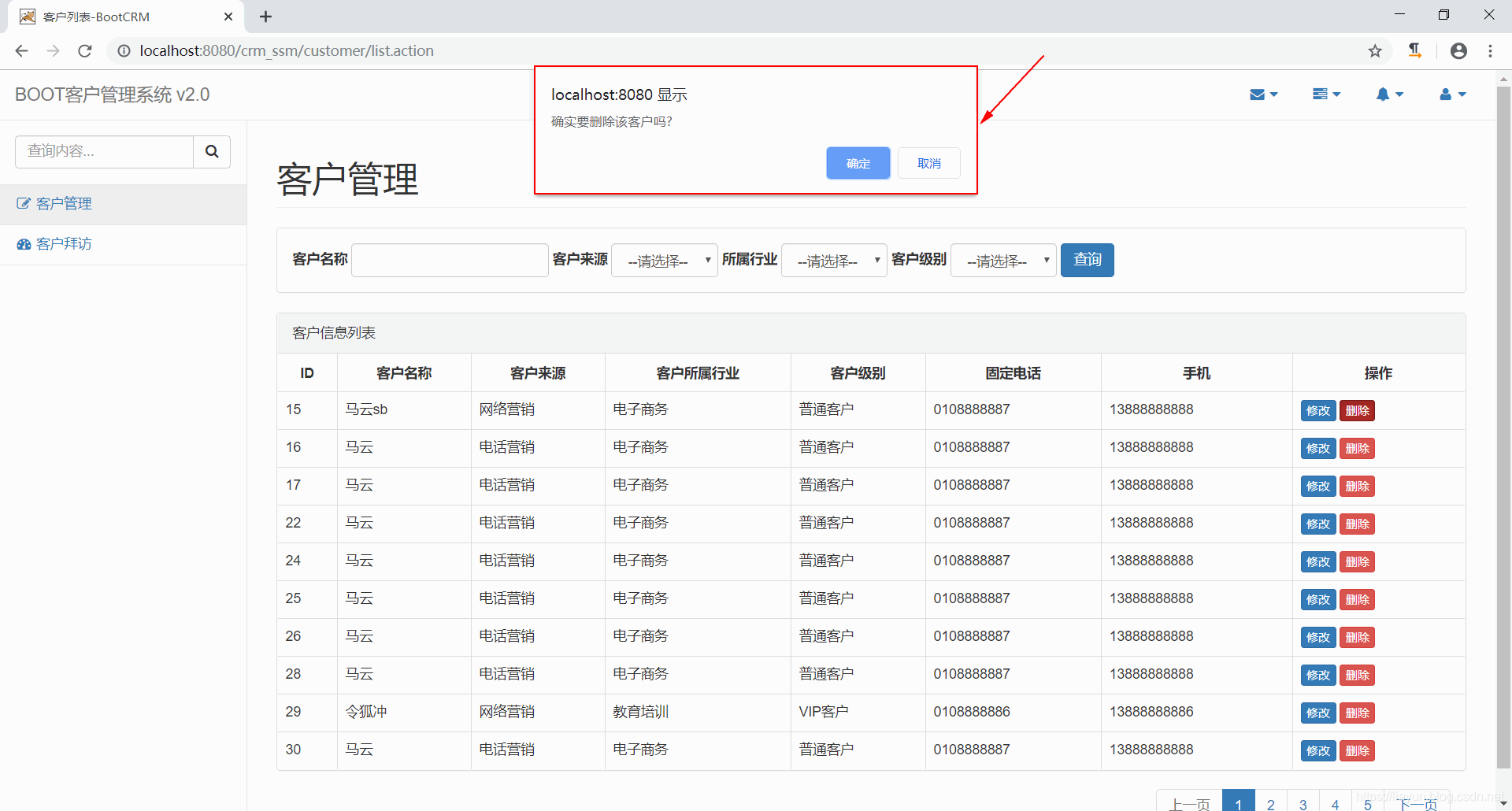
Task: Delete customer ID 25 with 删除
Action: pyautogui.click(x=1357, y=599)
